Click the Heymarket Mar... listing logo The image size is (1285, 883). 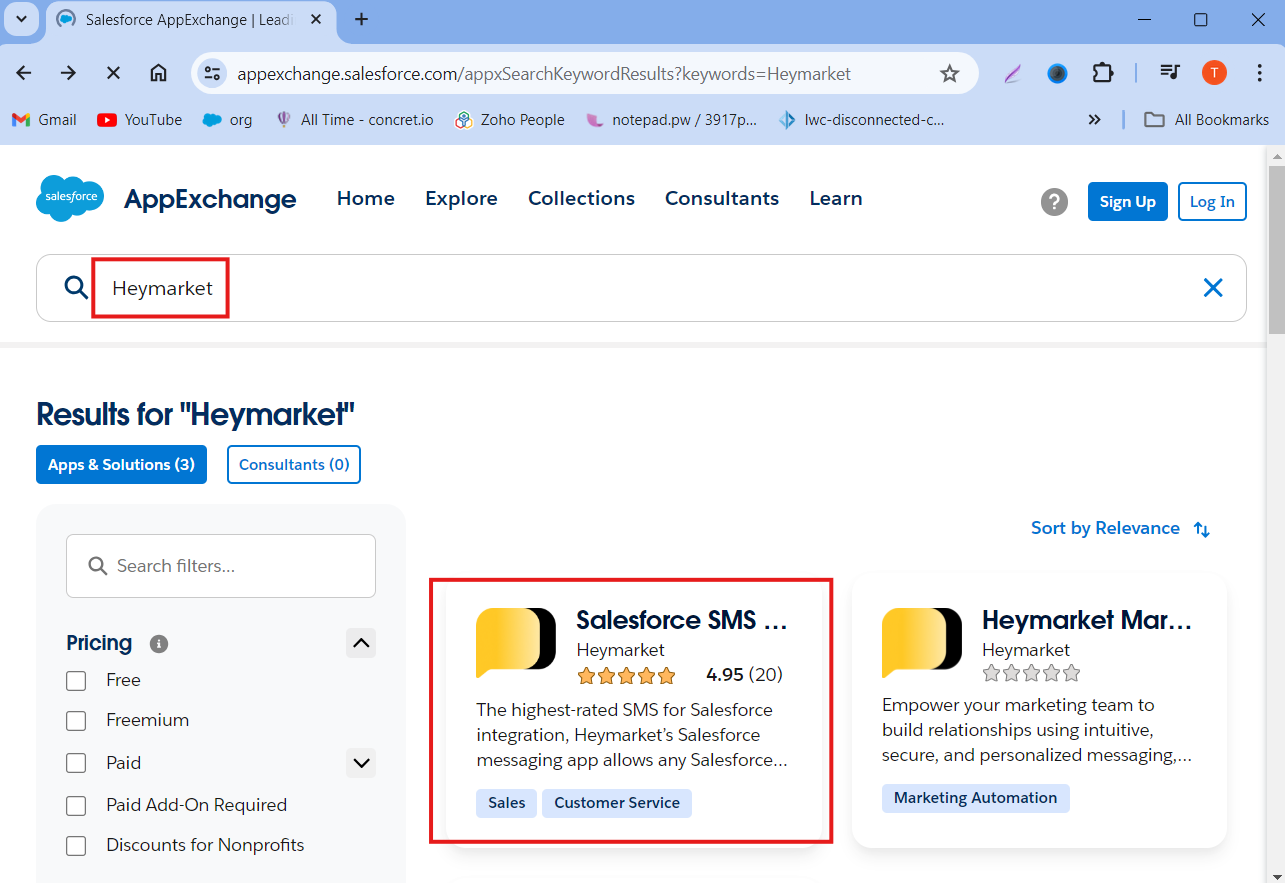(921, 641)
